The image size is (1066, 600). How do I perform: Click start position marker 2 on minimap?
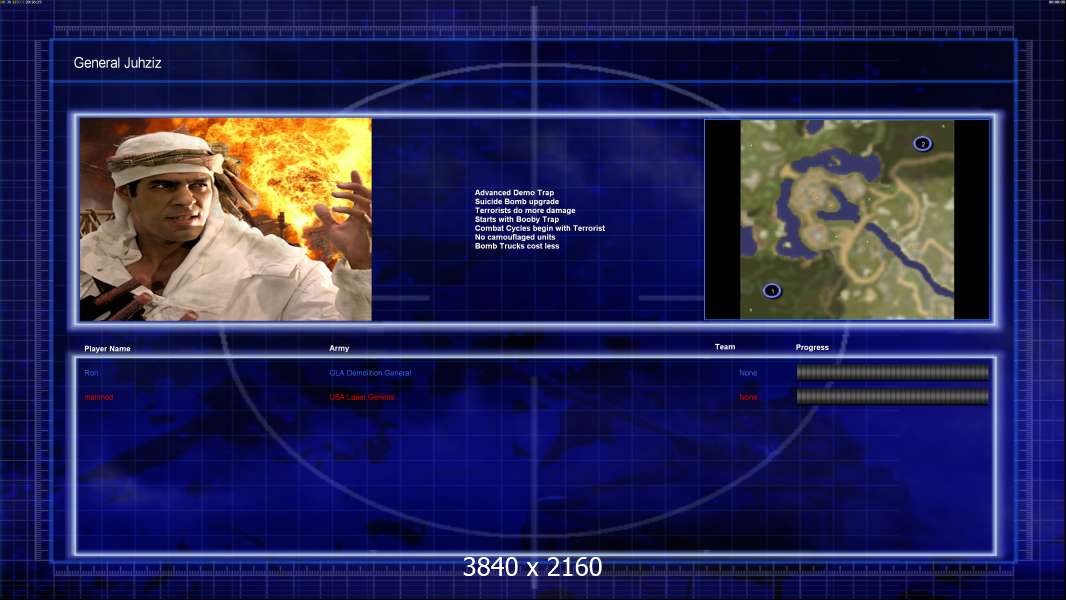point(923,143)
